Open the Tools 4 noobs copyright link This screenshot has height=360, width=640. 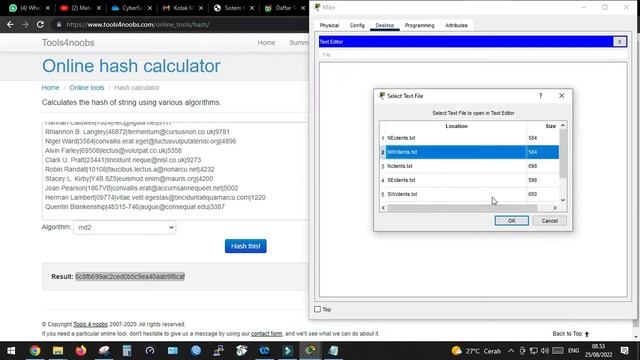(x=90, y=324)
